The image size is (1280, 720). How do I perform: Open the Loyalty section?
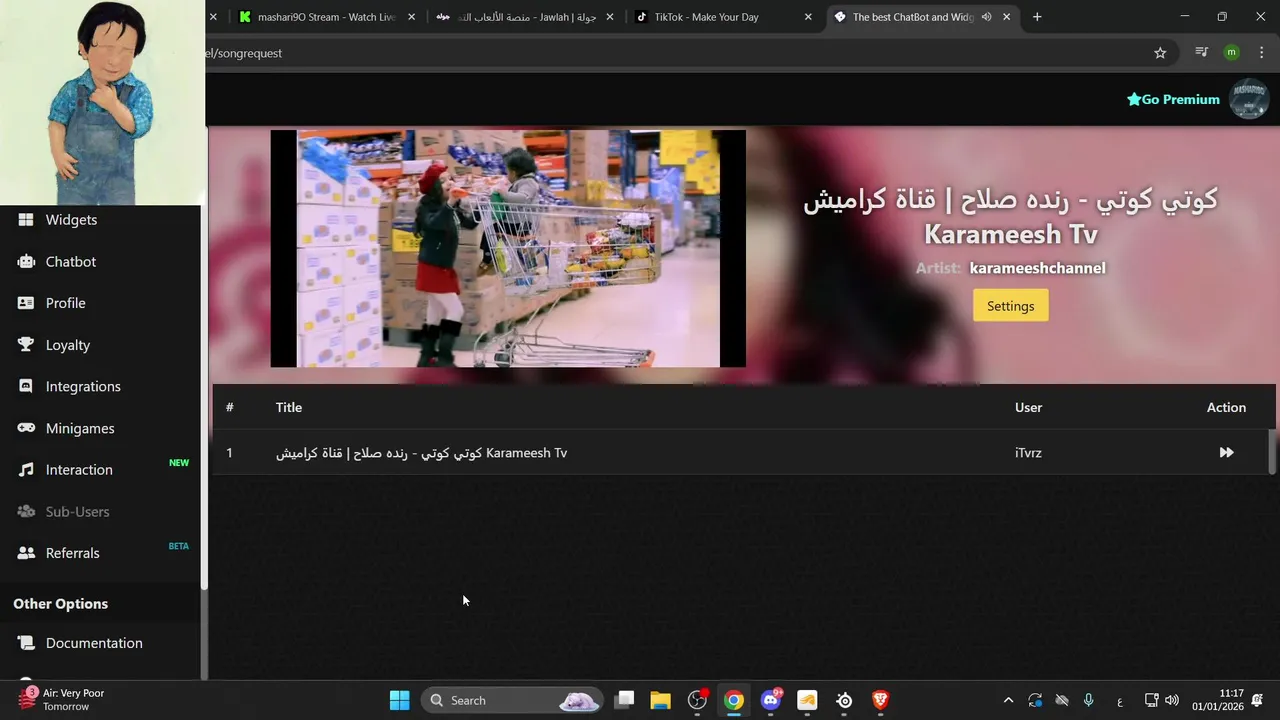tap(68, 345)
